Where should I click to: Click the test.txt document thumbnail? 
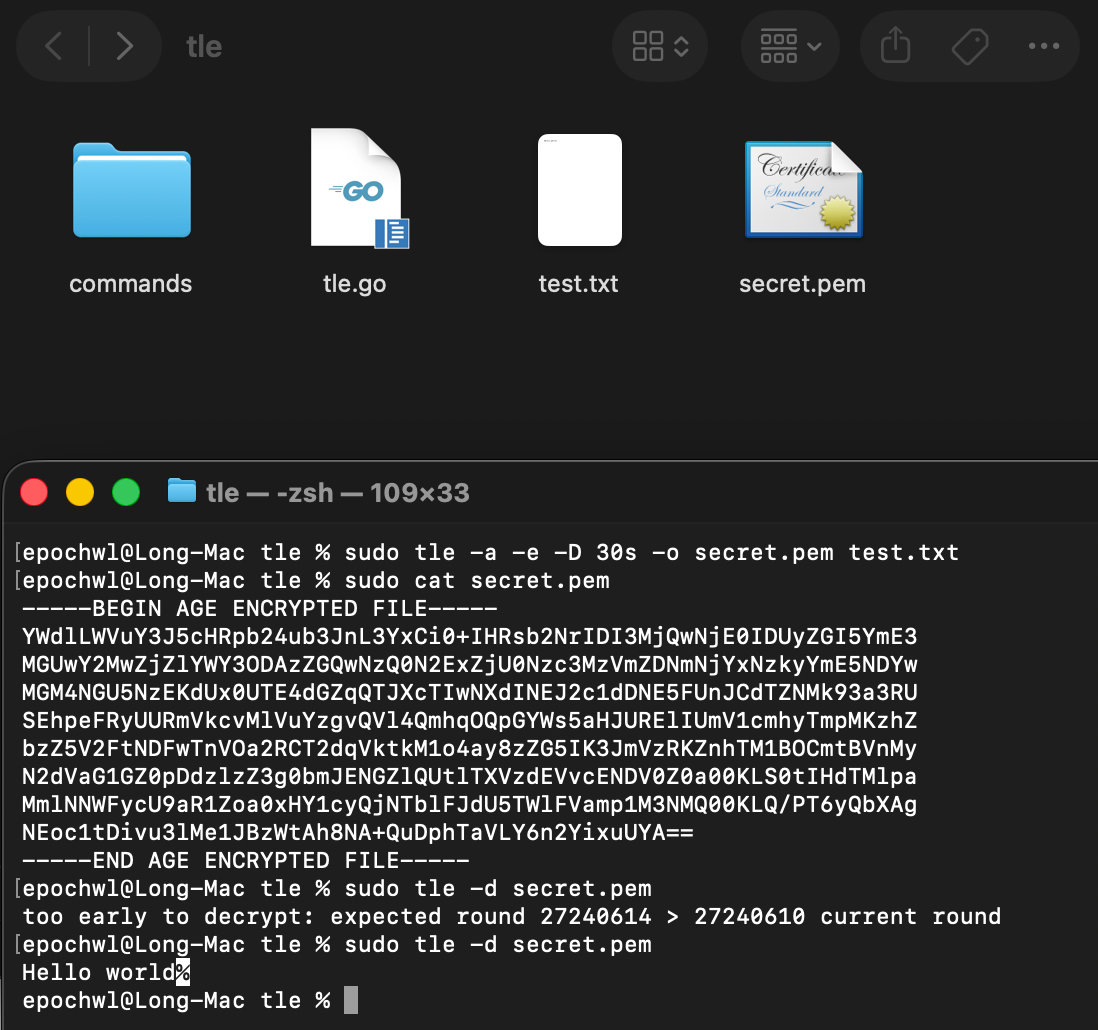[x=579, y=189]
